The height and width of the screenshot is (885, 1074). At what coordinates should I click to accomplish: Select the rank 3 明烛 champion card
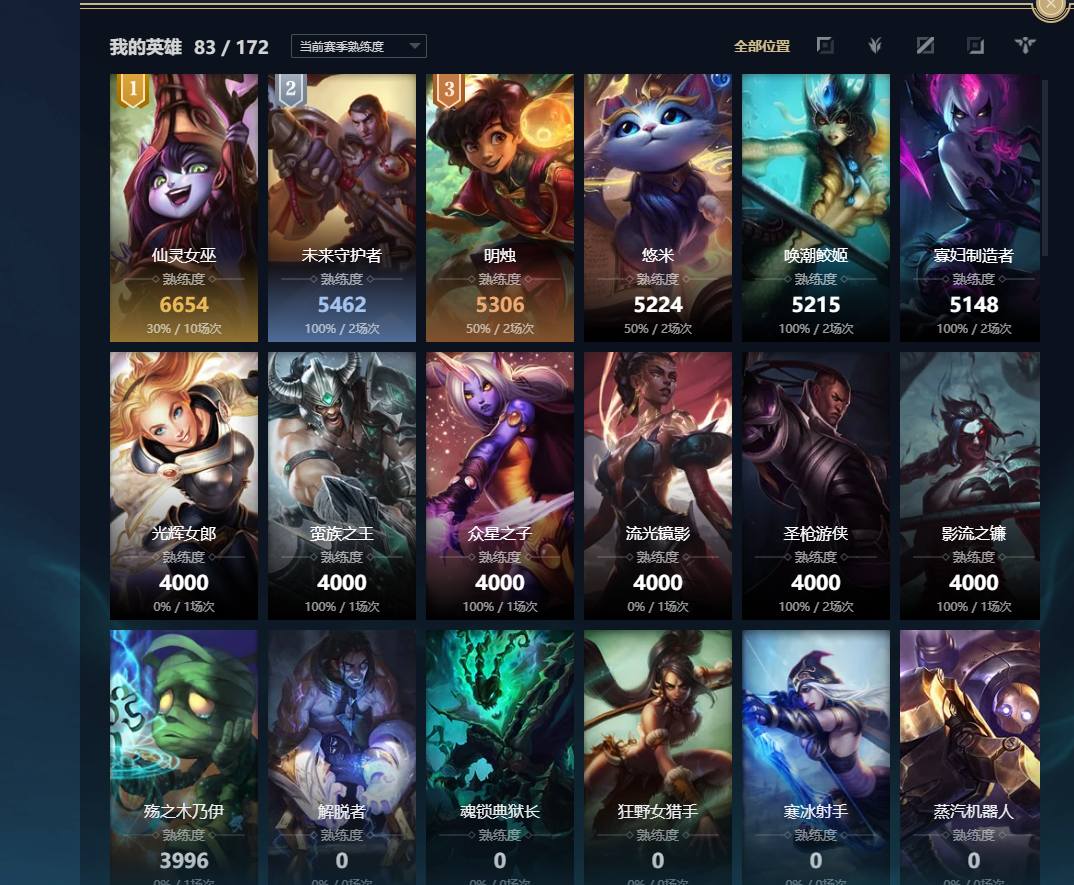tap(500, 208)
